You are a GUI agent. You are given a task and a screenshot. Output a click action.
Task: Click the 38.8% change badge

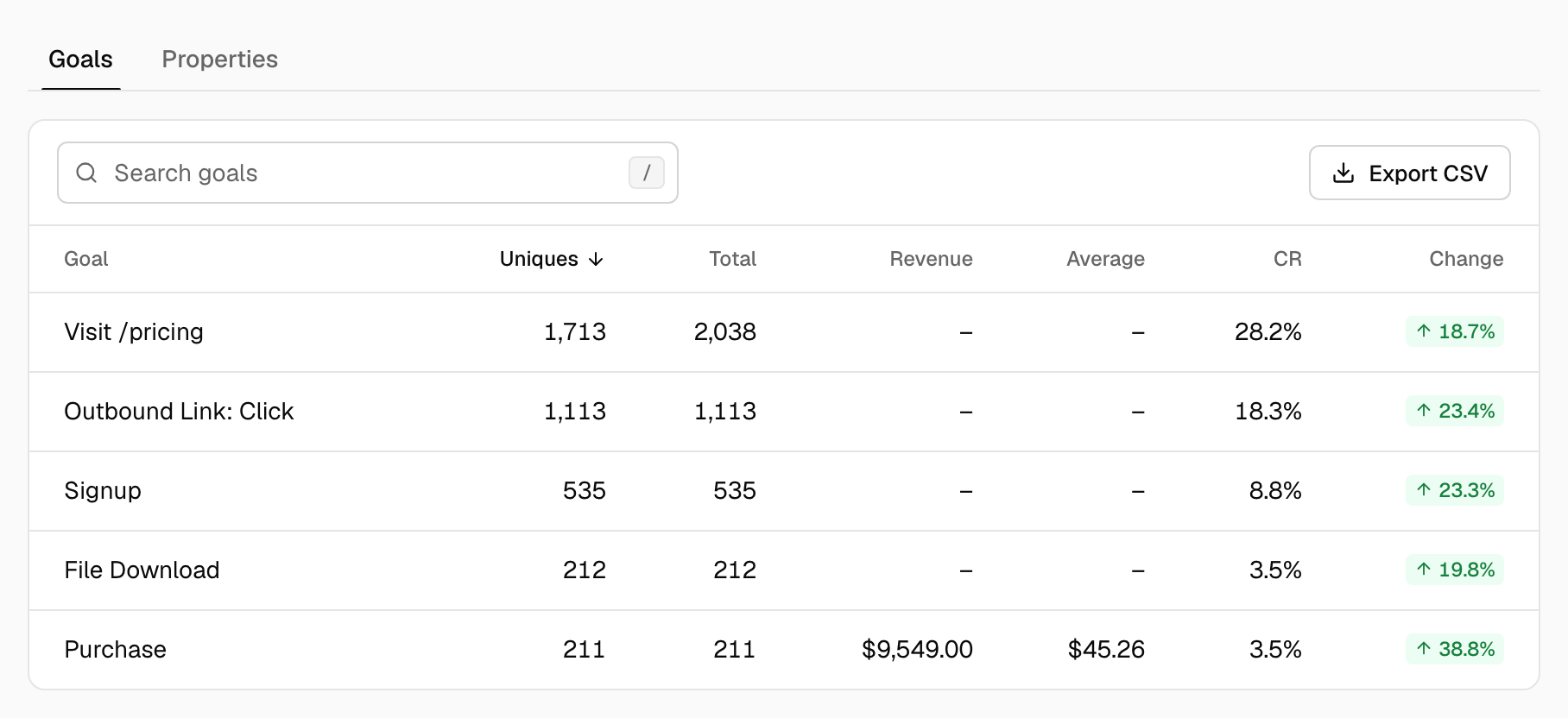pyautogui.click(x=1455, y=649)
